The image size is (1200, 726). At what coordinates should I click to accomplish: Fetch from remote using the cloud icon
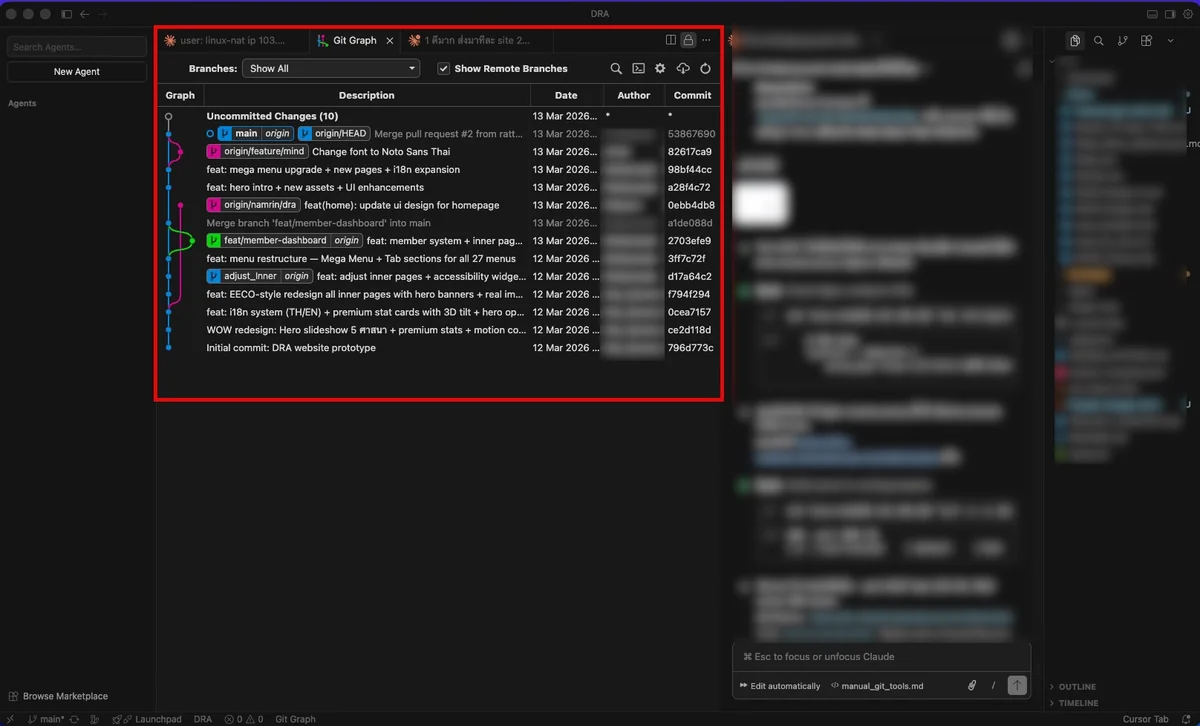point(682,68)
